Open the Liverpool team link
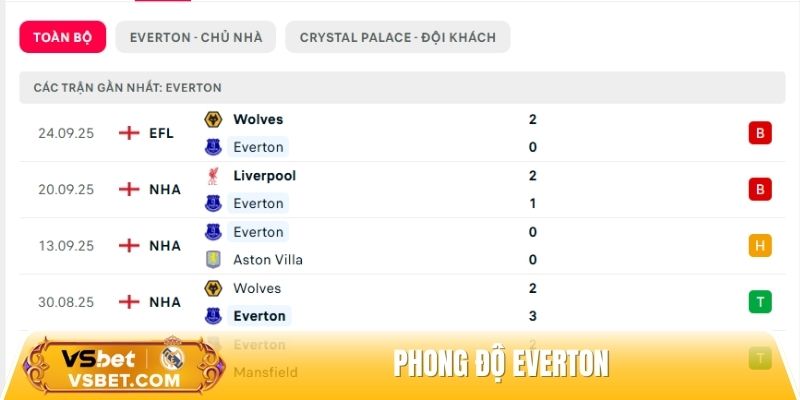 tap(264, 176)
